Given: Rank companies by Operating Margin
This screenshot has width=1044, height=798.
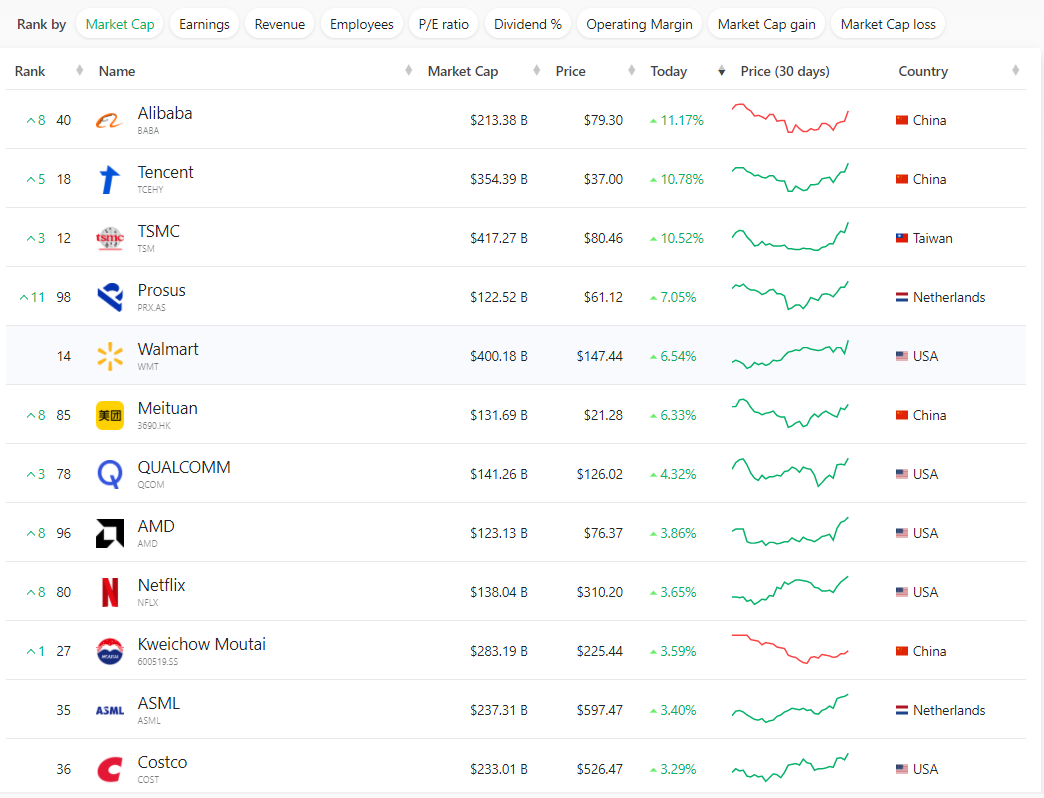Looking at the screenshot, I should point(639,25).
